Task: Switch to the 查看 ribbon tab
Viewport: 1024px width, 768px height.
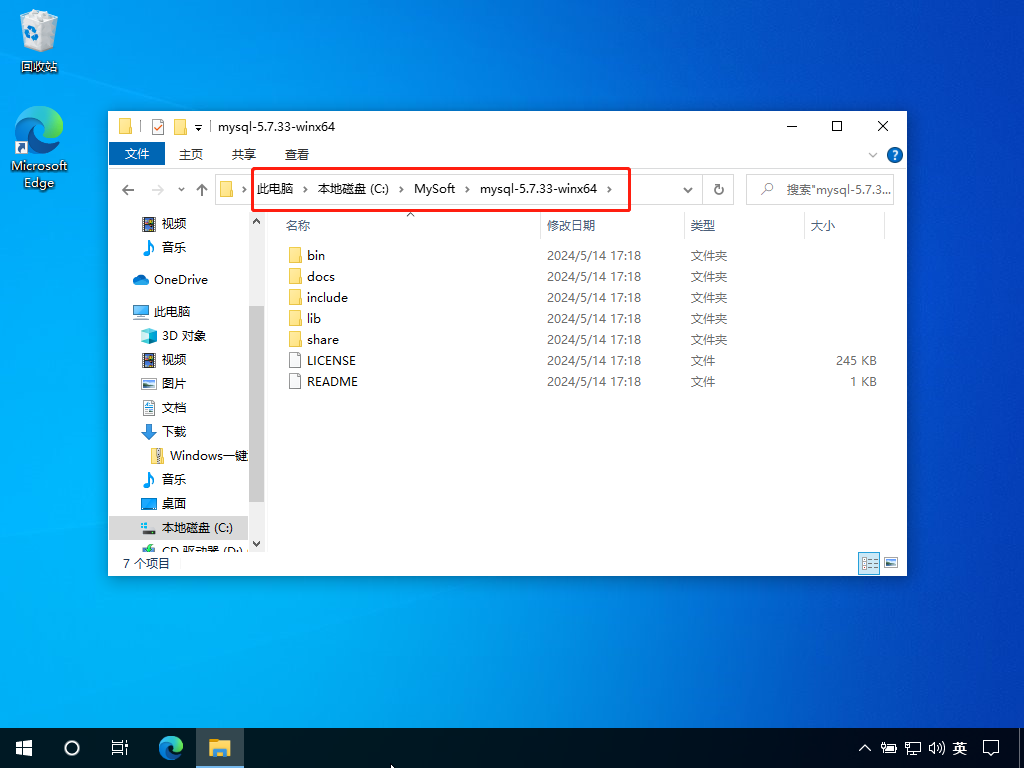Action: (297, 154)
